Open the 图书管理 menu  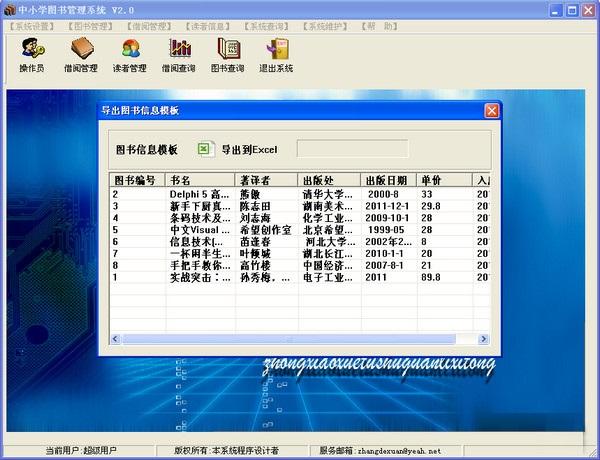91,26
